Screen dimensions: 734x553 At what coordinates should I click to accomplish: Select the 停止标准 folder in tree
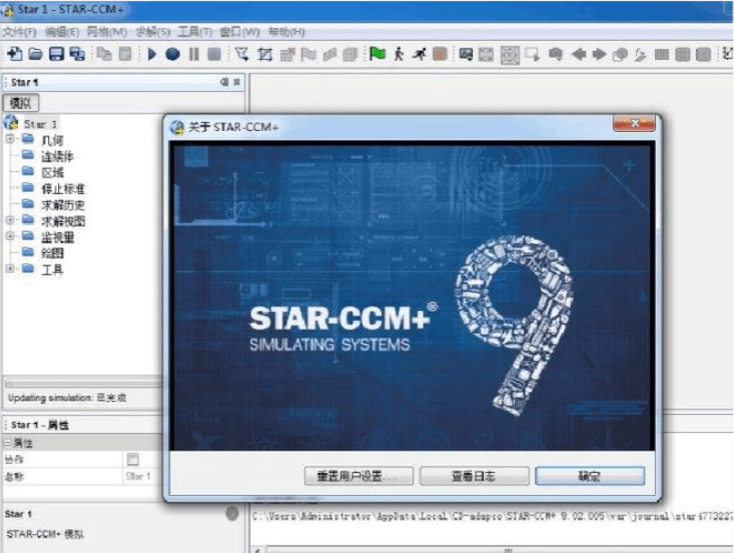point(63,189)
